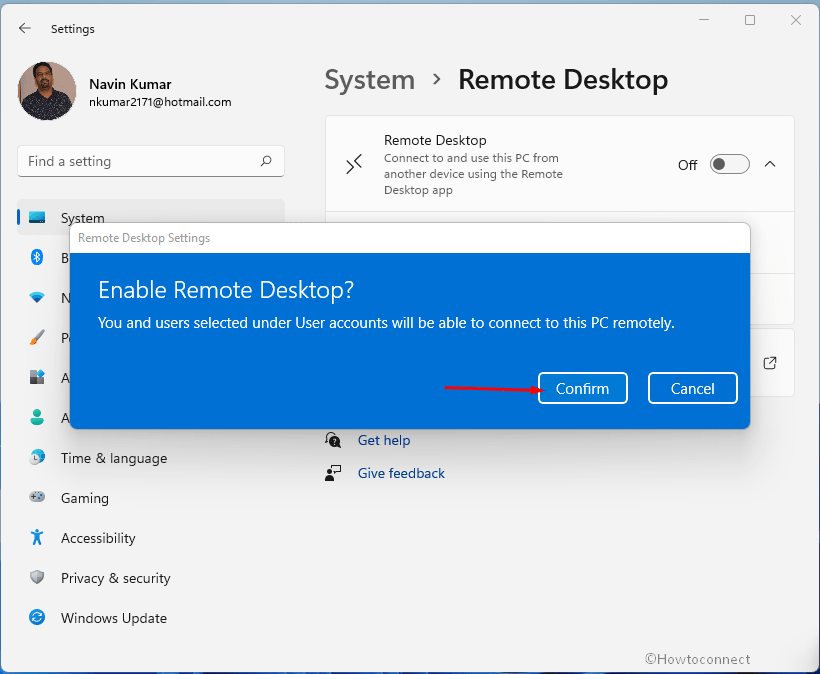Click the Bluetooth icon in sidebar
This screenshot has height=674, width=820.
coord(37,258)
